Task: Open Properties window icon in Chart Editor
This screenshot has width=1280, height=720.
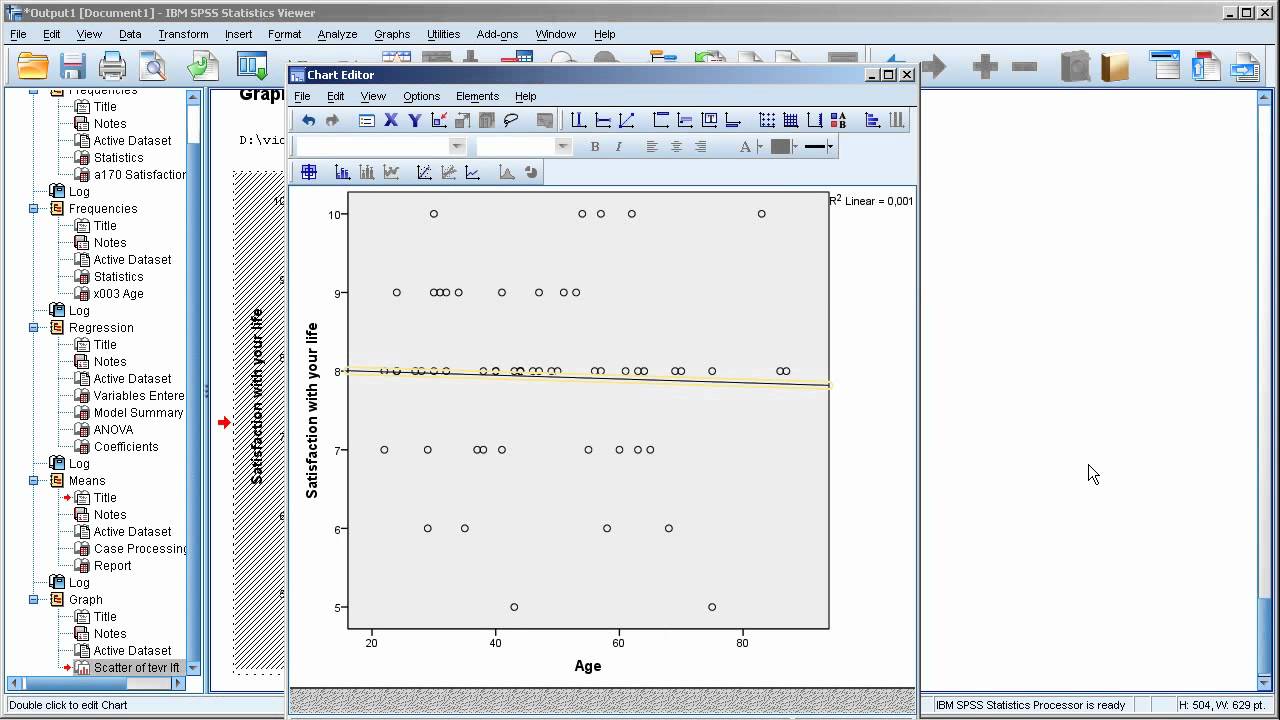Action: coord(366,120)
